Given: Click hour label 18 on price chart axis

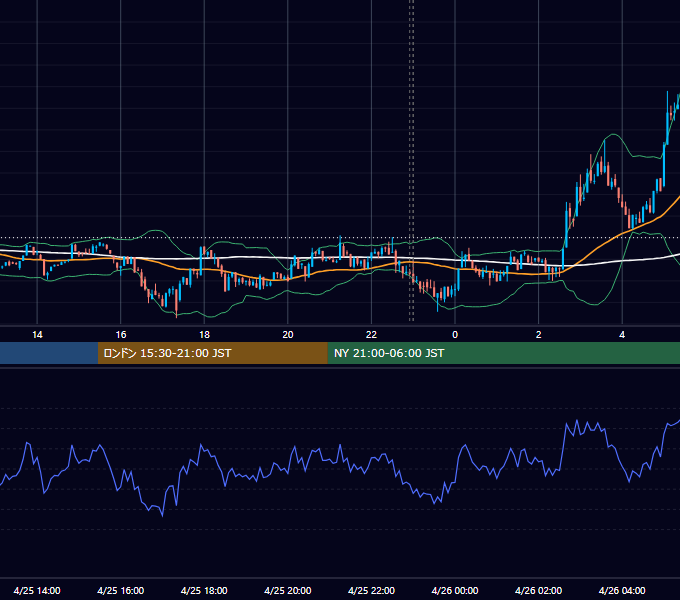Looking at the screenshot, I should (204, 335).
